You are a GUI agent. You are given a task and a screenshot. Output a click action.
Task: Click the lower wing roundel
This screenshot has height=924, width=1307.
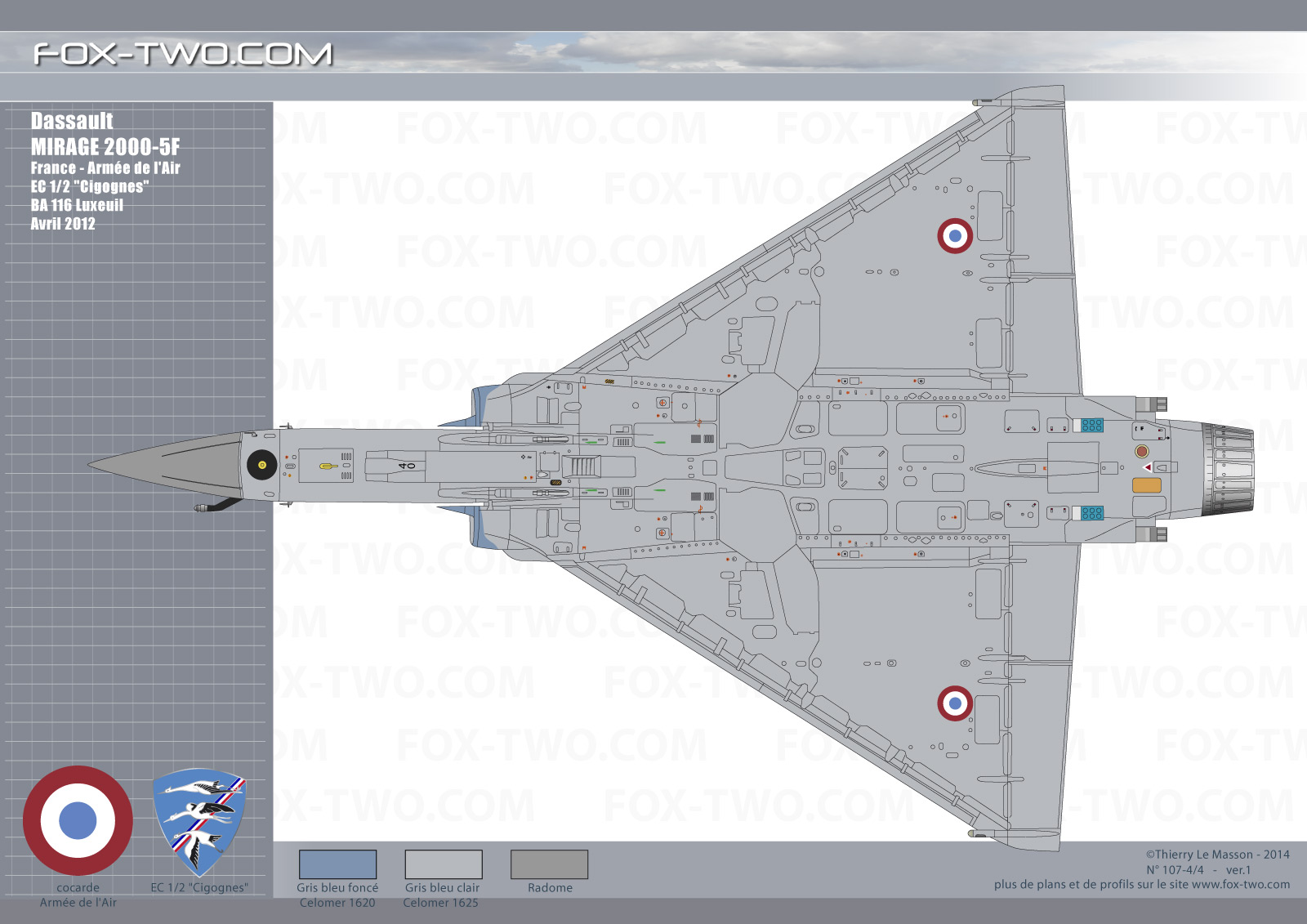[x=955, y=703]
